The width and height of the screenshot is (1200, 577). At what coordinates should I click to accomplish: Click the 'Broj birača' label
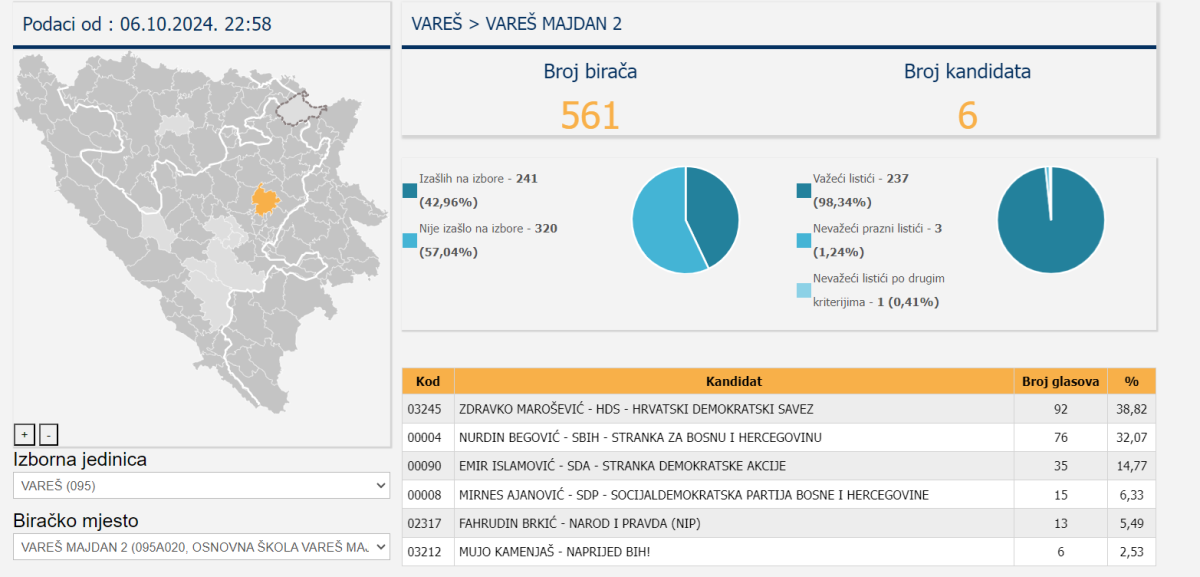pos(590,71)
